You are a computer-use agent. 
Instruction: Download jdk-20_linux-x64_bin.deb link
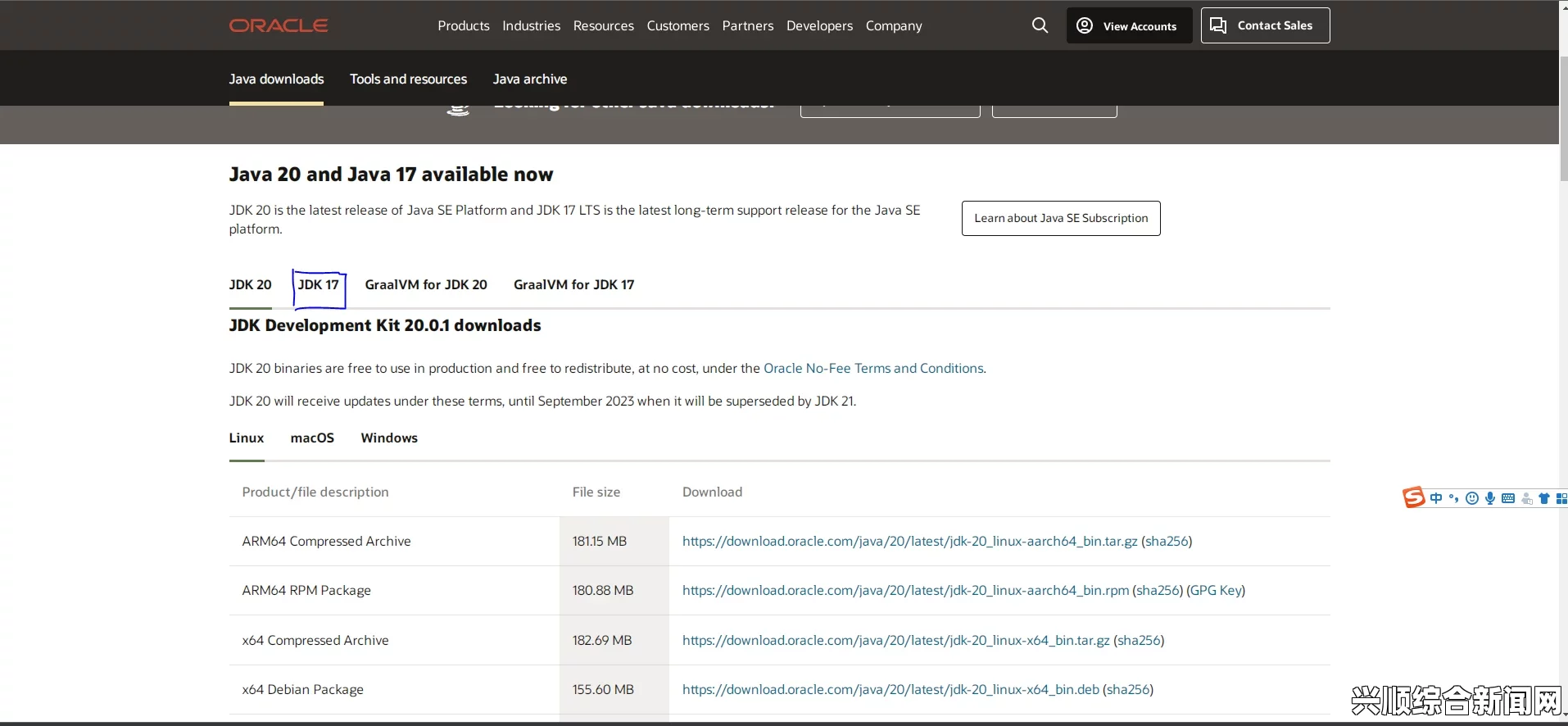click(890, 689)
